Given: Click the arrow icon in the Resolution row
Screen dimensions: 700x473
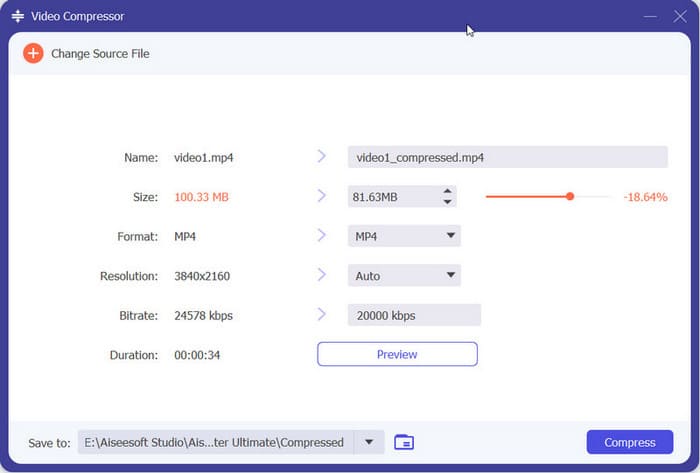Looking at the screenshot, I should click(x=321, y=275).
